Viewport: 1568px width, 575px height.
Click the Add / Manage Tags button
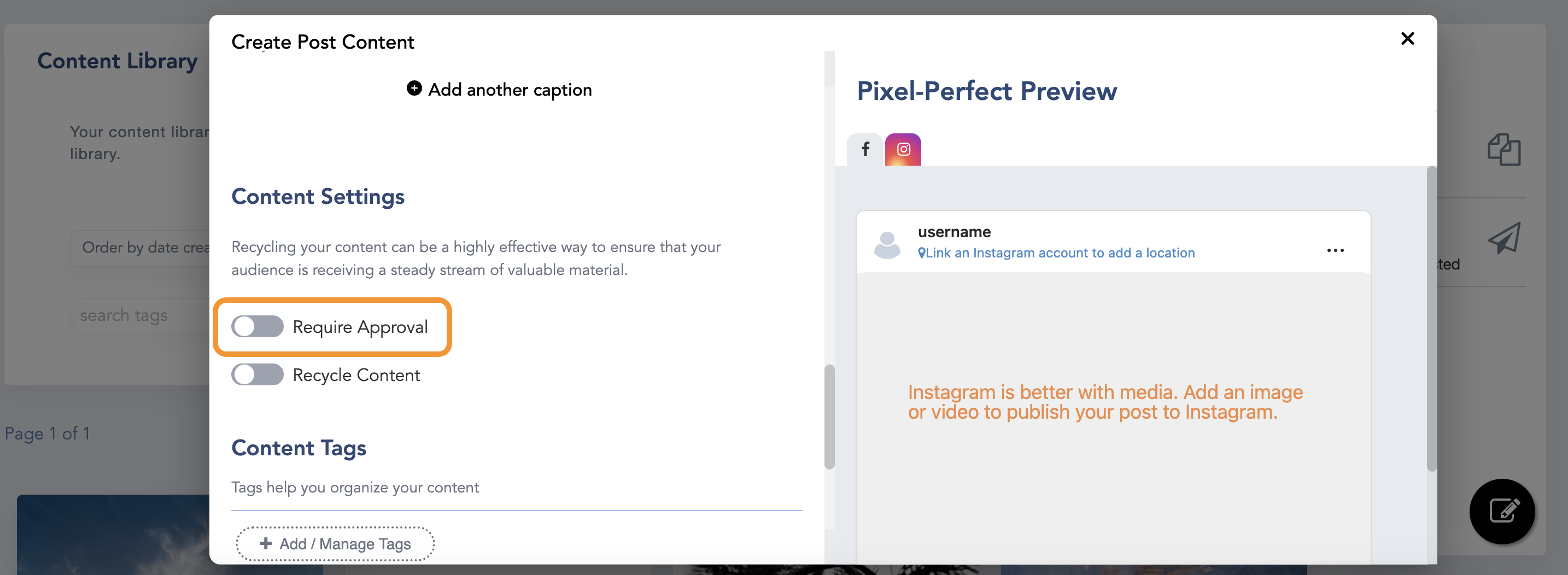point(335,544)
